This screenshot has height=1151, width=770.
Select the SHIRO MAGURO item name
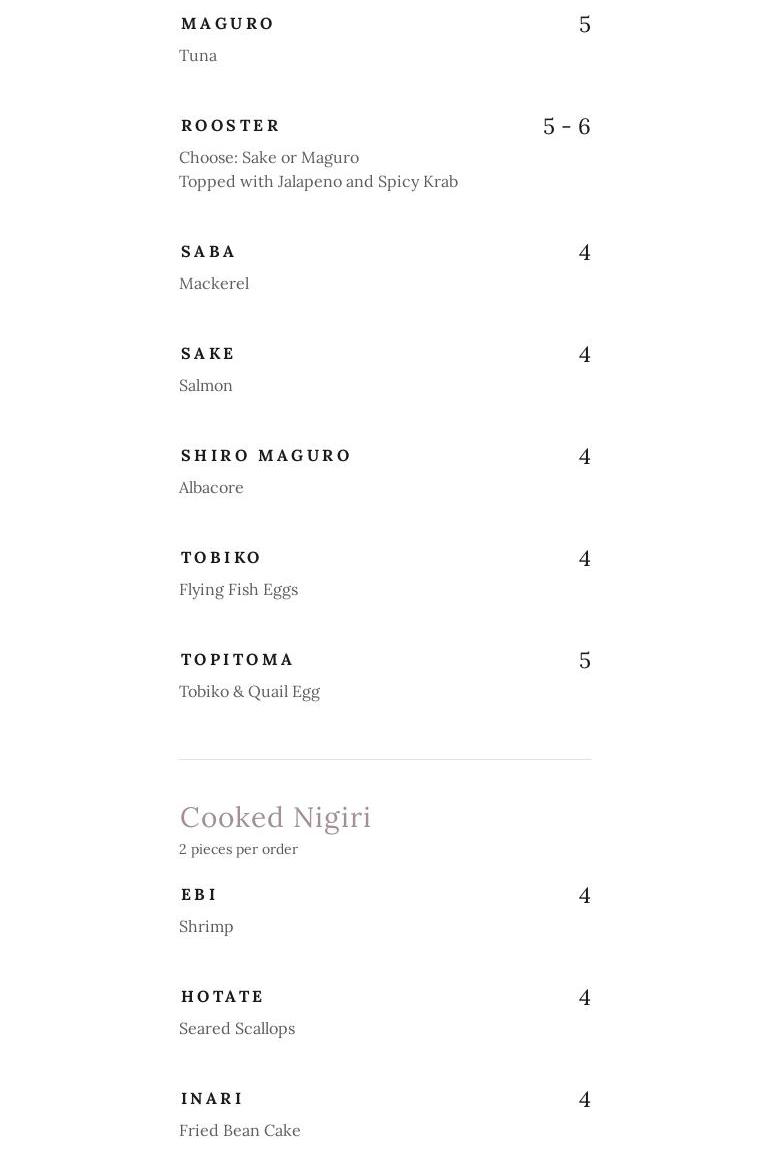[x=266, y=455]
